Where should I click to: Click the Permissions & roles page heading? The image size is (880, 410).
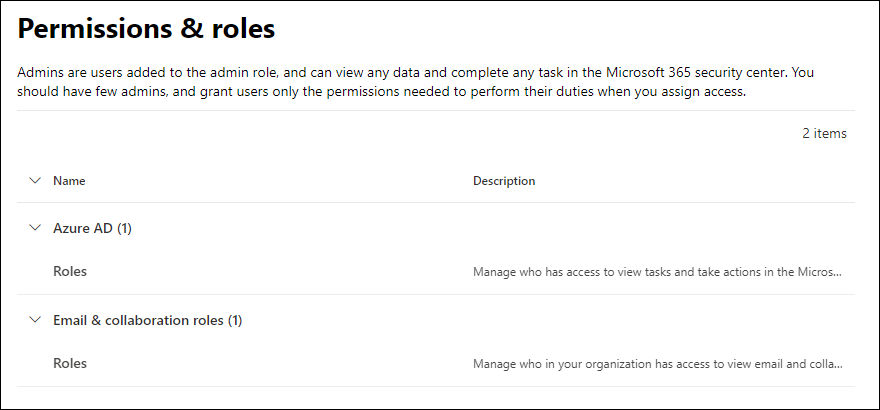(x=147, y=30)
